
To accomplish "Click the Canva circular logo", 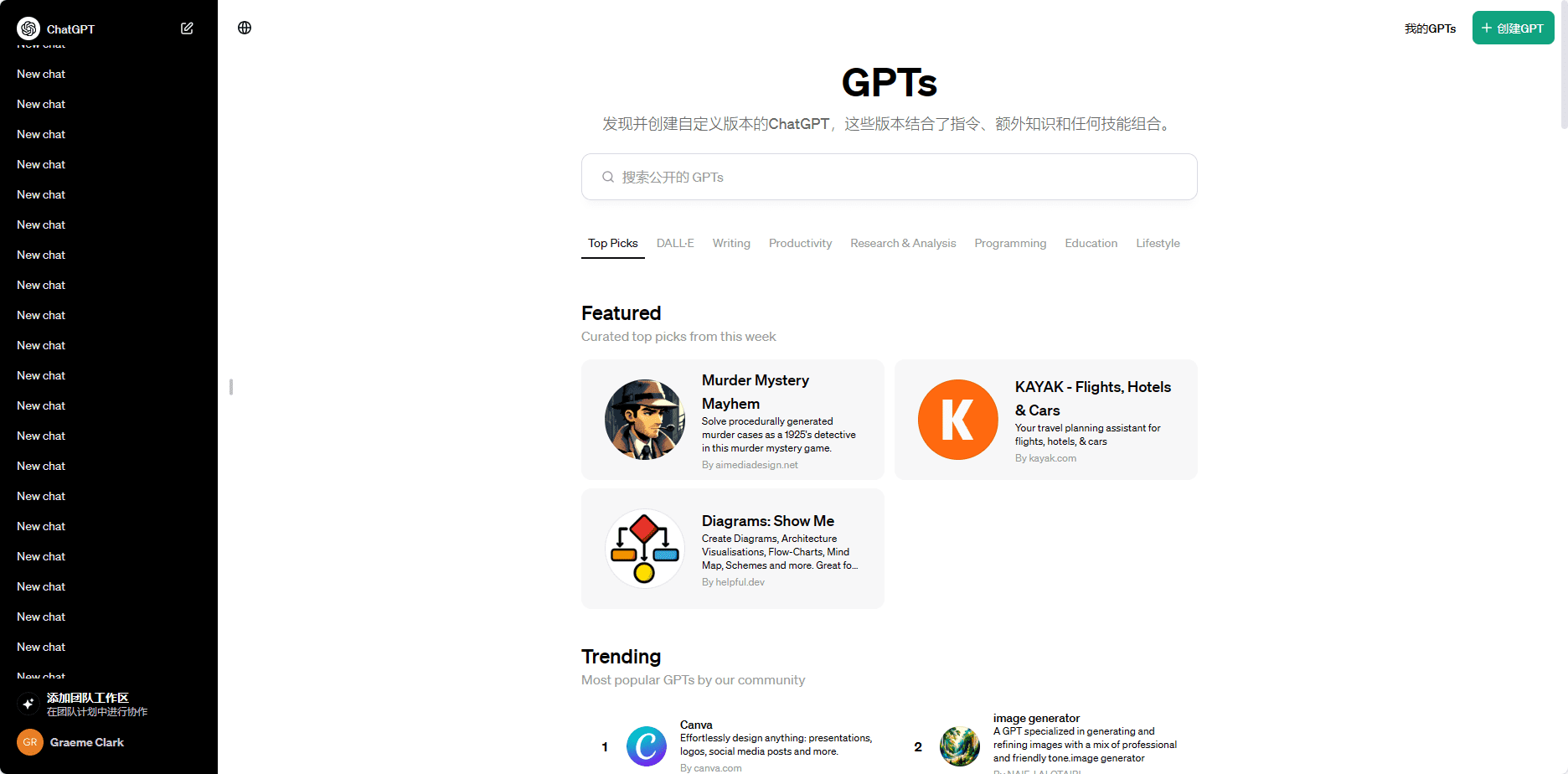I will (x=647, y=746).
